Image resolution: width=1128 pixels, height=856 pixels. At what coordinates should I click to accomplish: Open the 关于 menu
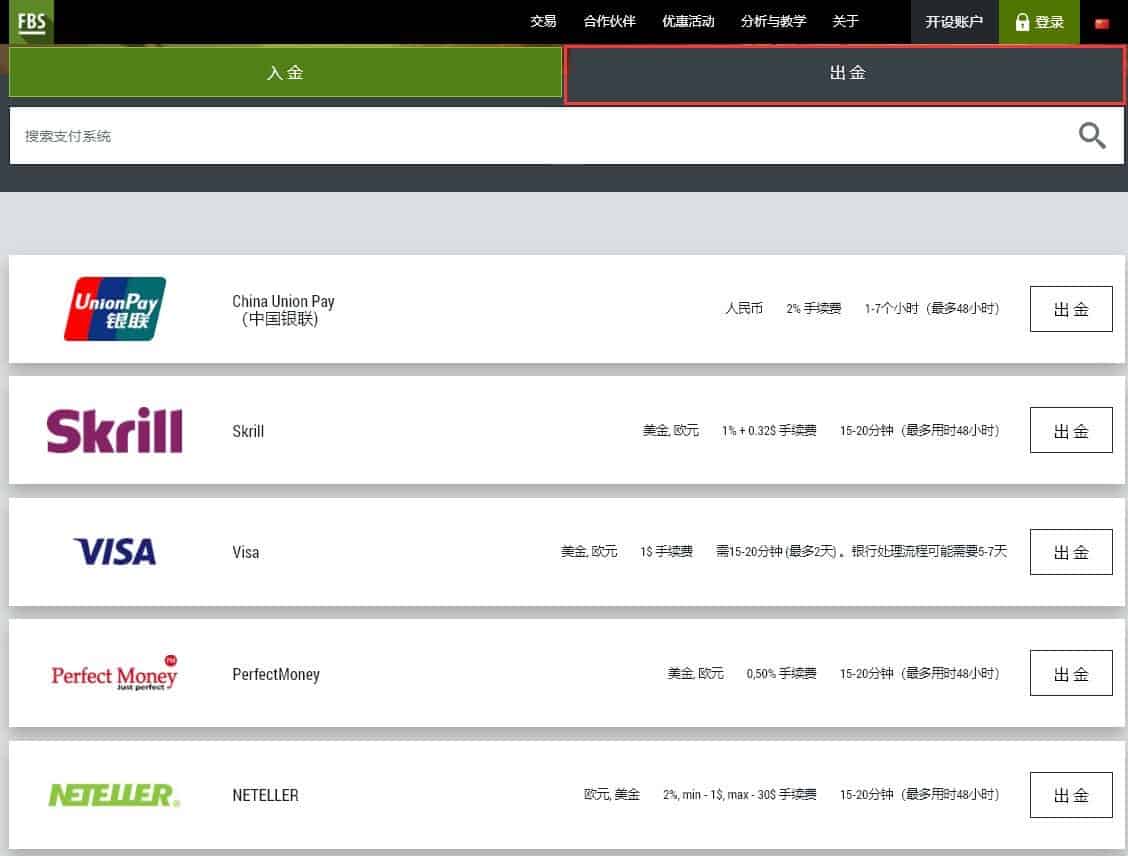[x=845, y=22]
